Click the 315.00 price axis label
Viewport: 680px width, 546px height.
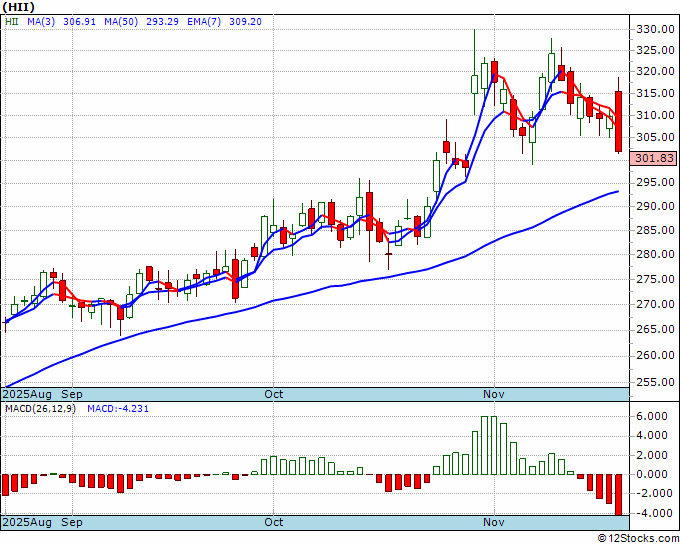click(655, 93)
